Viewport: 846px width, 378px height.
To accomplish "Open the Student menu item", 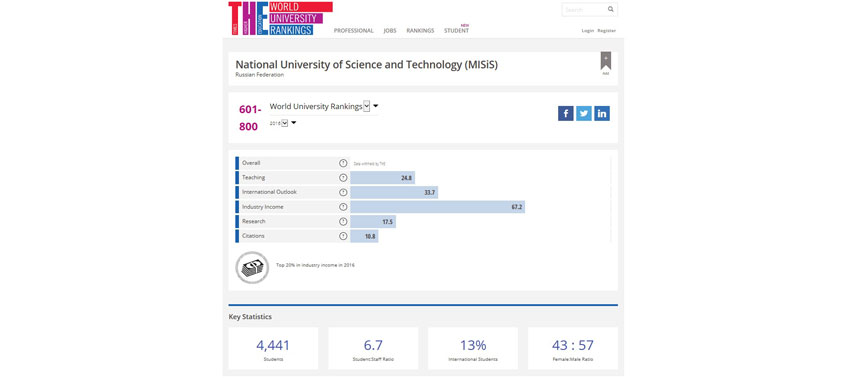I will point(456,31).
